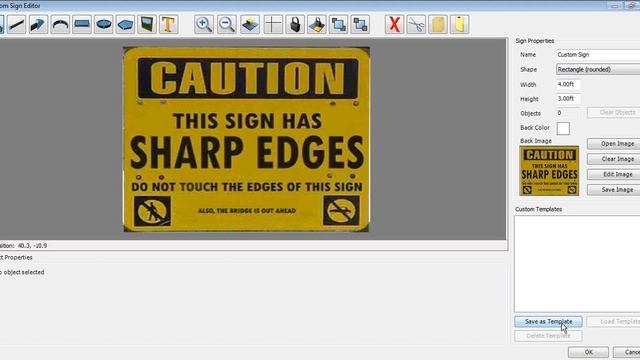This screenshot has width=640, height=360.
Task: Click the lock-on-layer icon
Action: (317, 24)
